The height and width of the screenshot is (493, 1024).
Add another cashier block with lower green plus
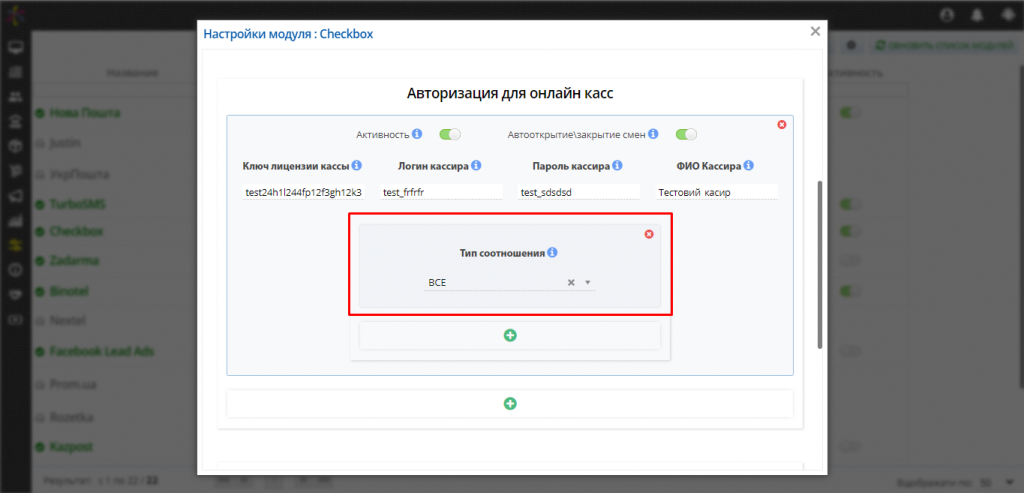click(510, 404)
